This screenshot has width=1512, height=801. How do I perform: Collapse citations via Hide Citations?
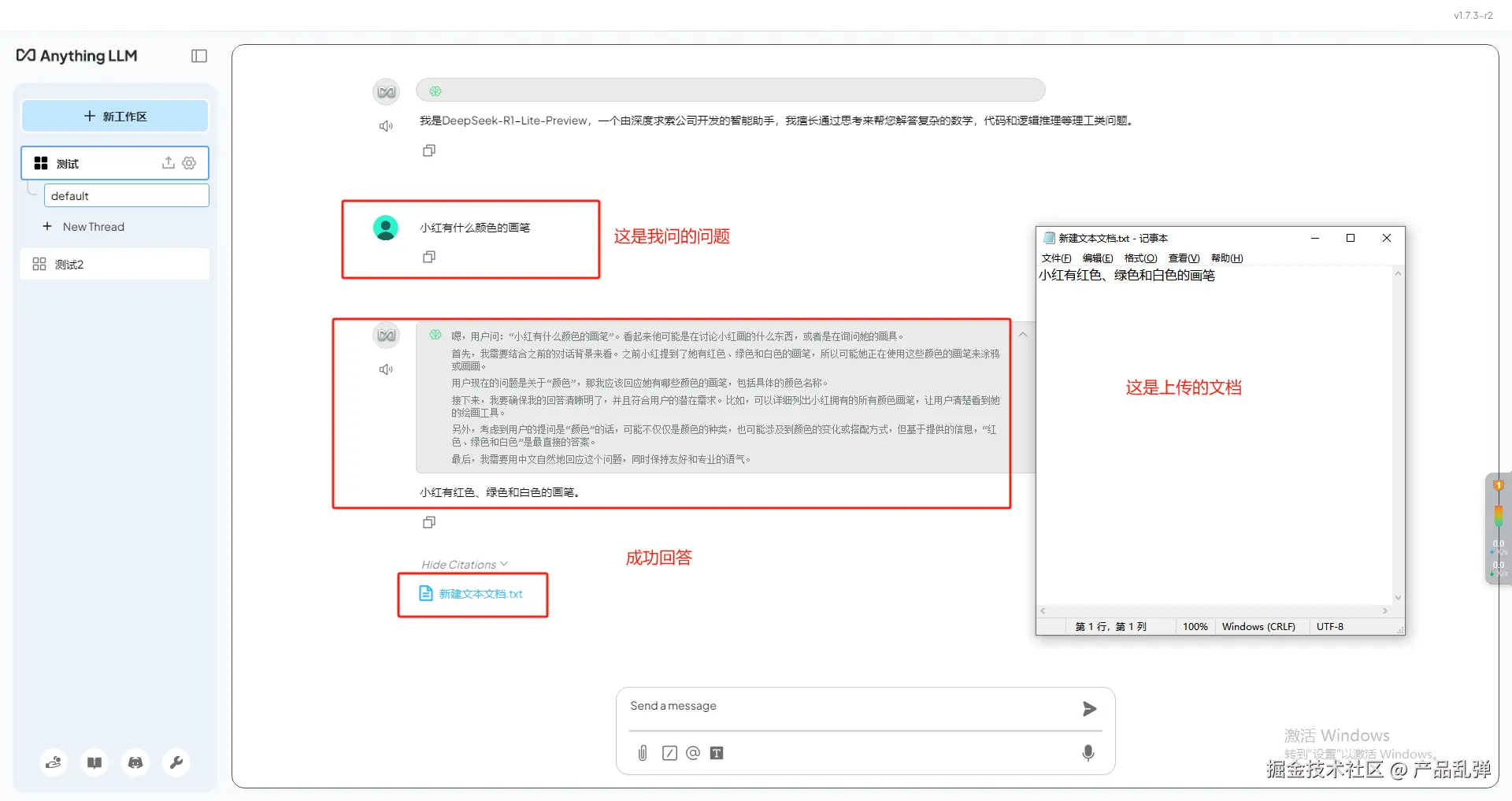click(465, 564)
